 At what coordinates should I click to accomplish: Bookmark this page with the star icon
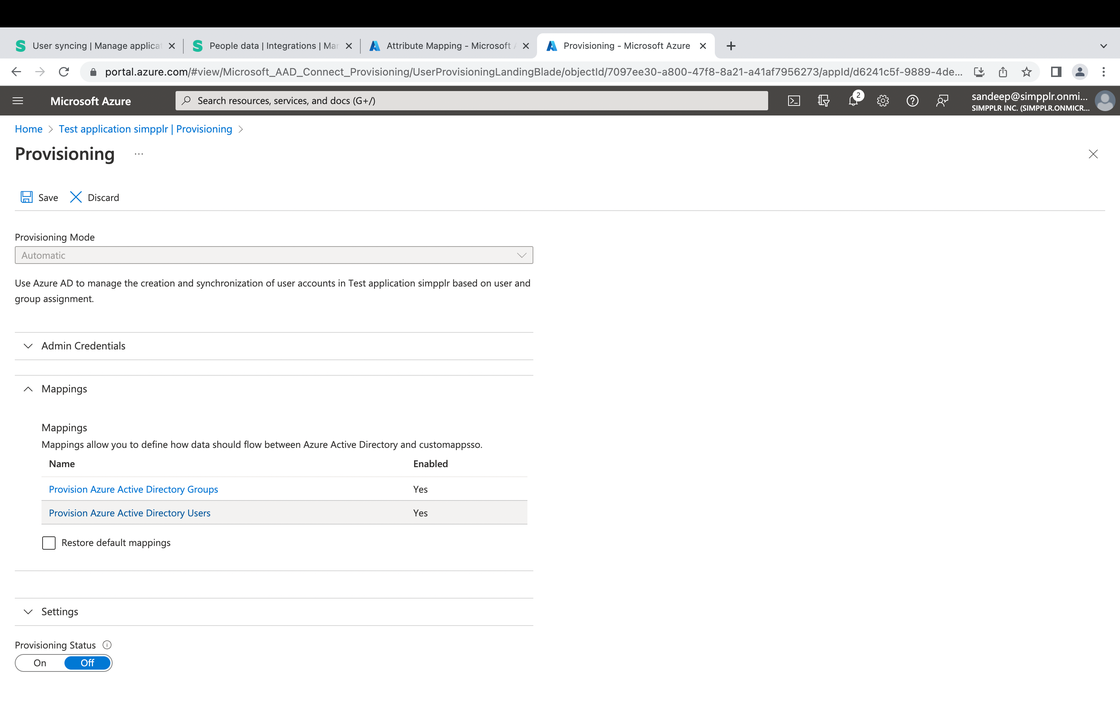click(1026, 72)
